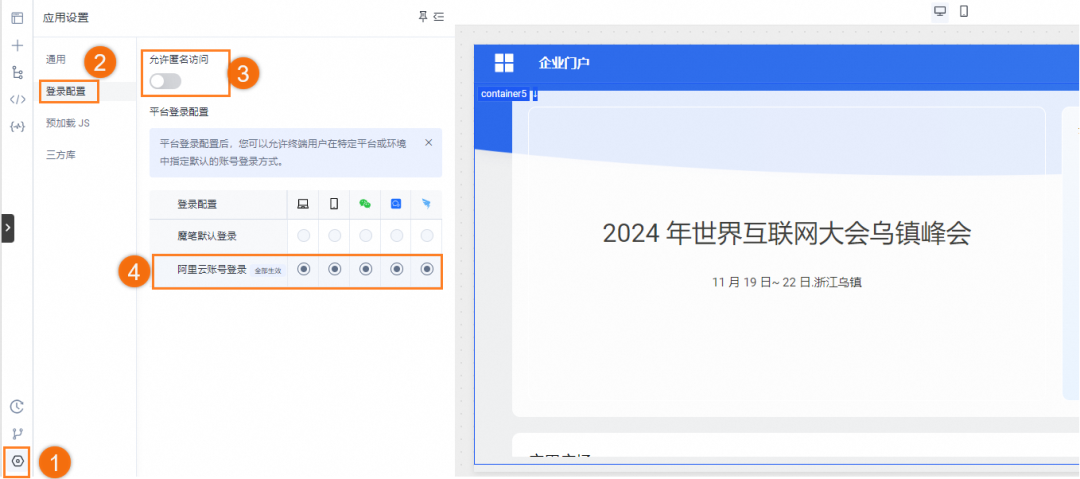Click the plus add-component icon

[17, 45]
